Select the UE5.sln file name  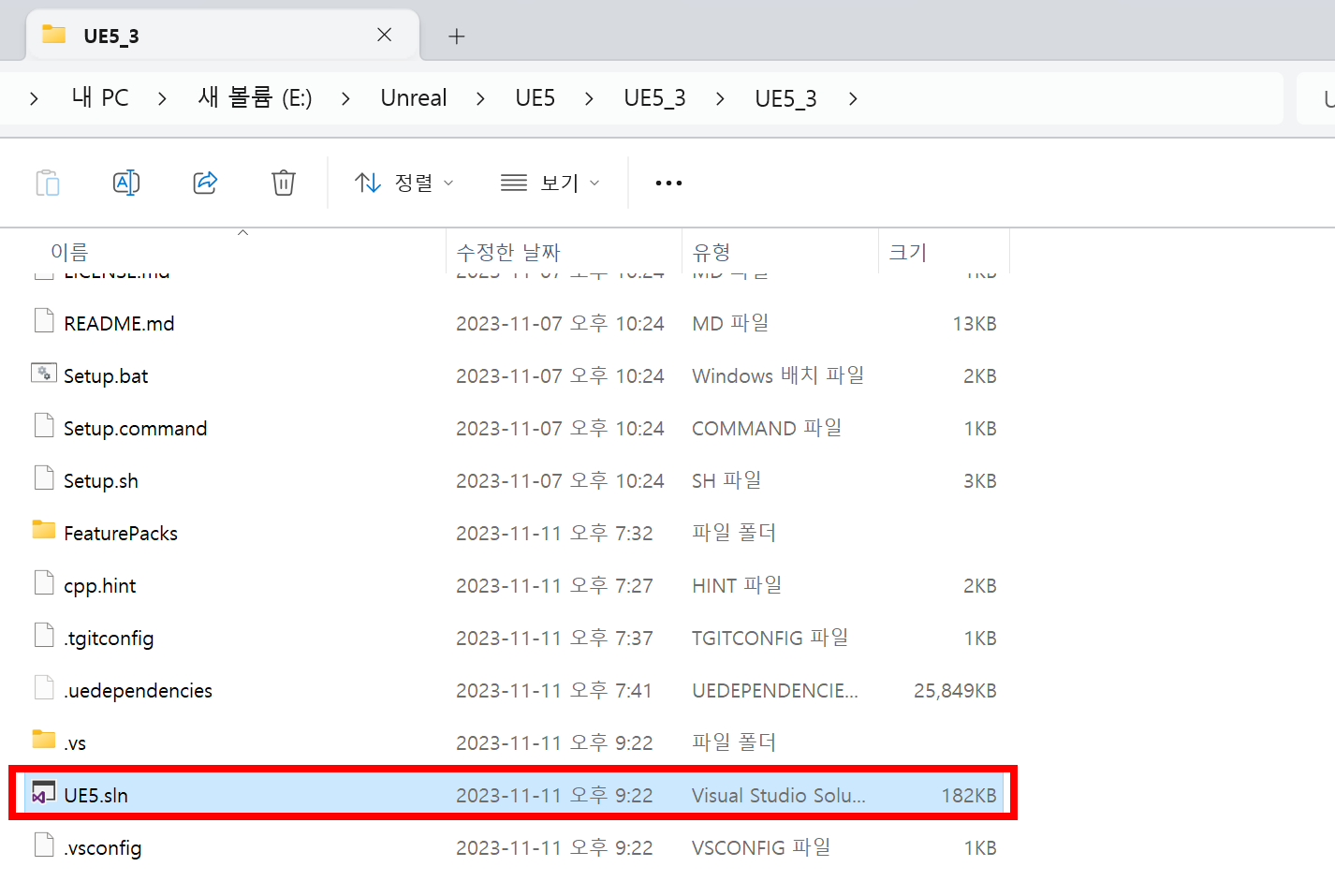96,796
